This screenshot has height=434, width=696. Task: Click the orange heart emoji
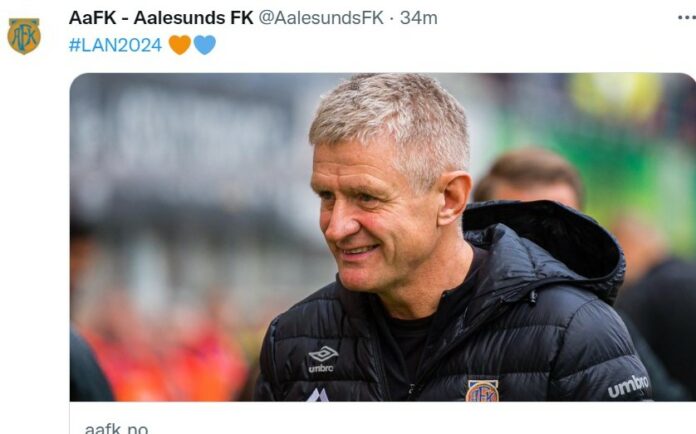click(180, 45)
